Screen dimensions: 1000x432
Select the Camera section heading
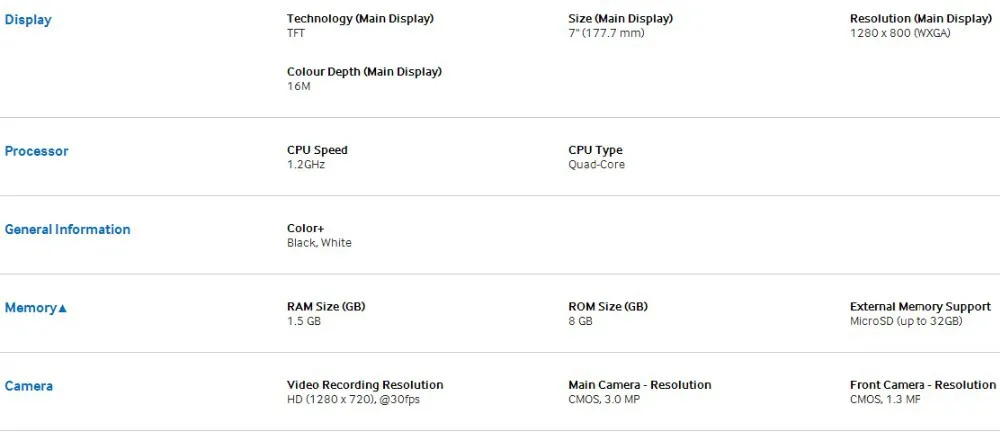coord(29,386)
